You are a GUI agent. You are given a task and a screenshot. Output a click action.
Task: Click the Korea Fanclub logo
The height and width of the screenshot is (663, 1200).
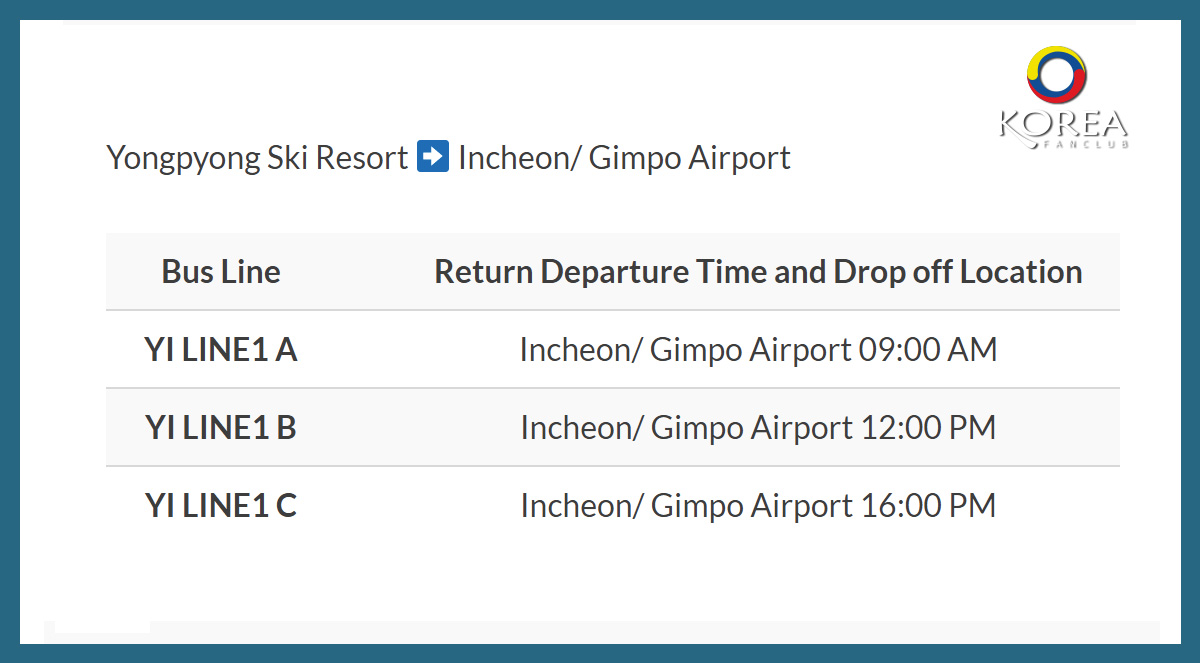(x=1064, y=97)
